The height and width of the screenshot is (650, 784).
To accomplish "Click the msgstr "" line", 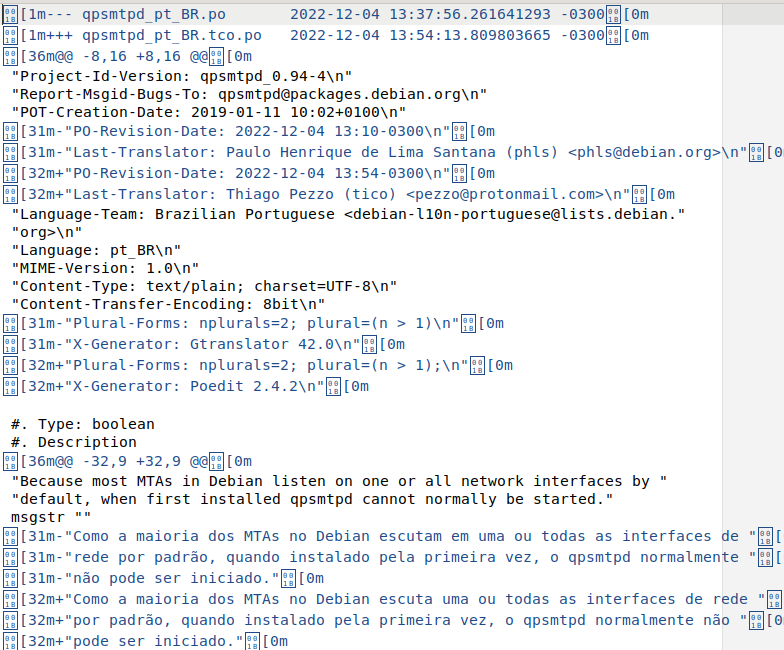I will pos(51,518).
